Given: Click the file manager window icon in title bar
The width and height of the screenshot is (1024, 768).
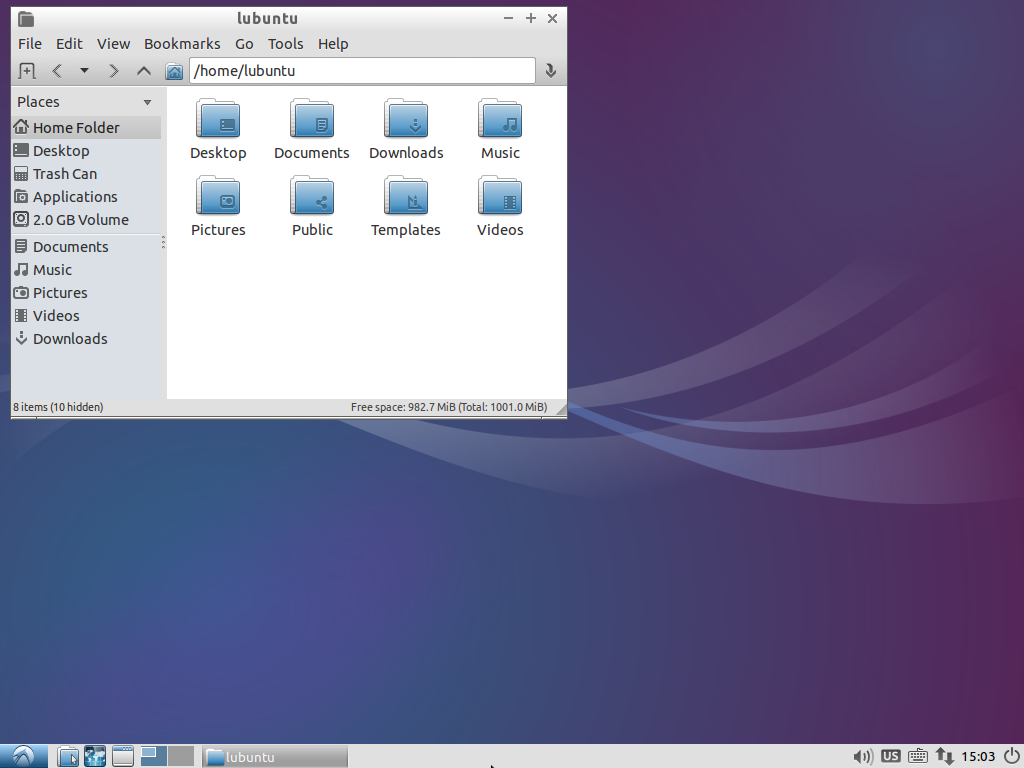Looking at the screenshot, I should tap(26, 19).
